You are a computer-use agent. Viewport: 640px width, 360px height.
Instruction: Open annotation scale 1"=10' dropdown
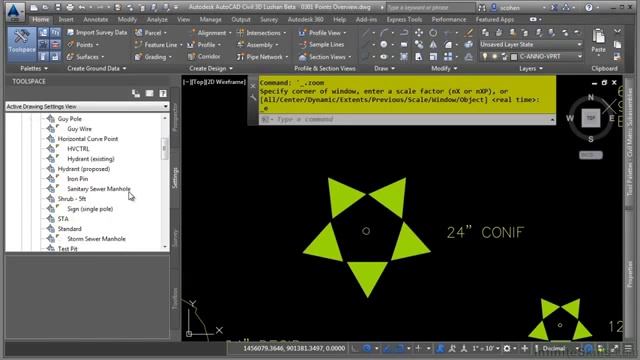[x=486, y=349]
